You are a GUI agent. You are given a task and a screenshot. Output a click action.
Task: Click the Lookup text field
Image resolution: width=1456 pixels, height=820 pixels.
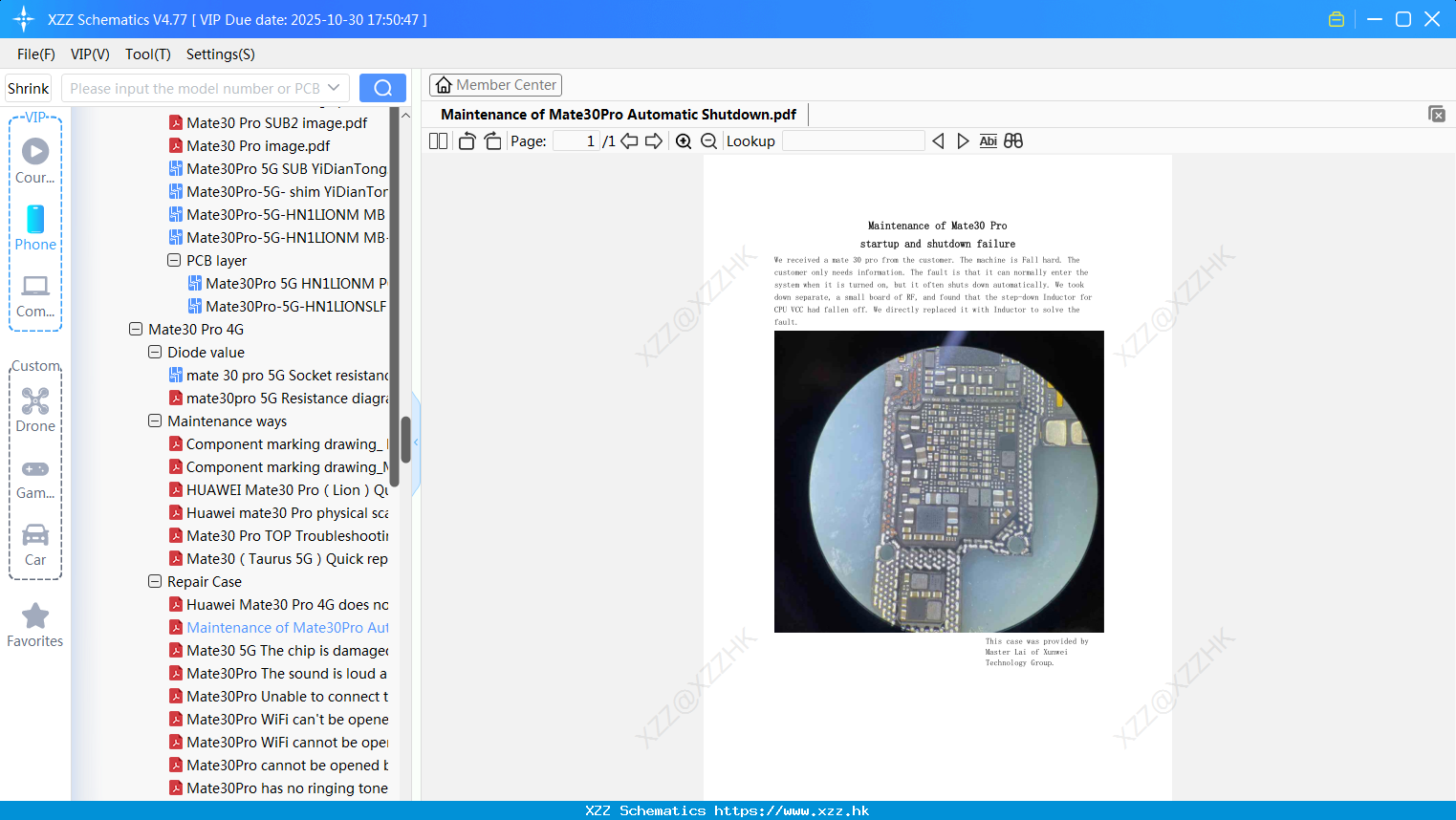[x=853, y=140]
